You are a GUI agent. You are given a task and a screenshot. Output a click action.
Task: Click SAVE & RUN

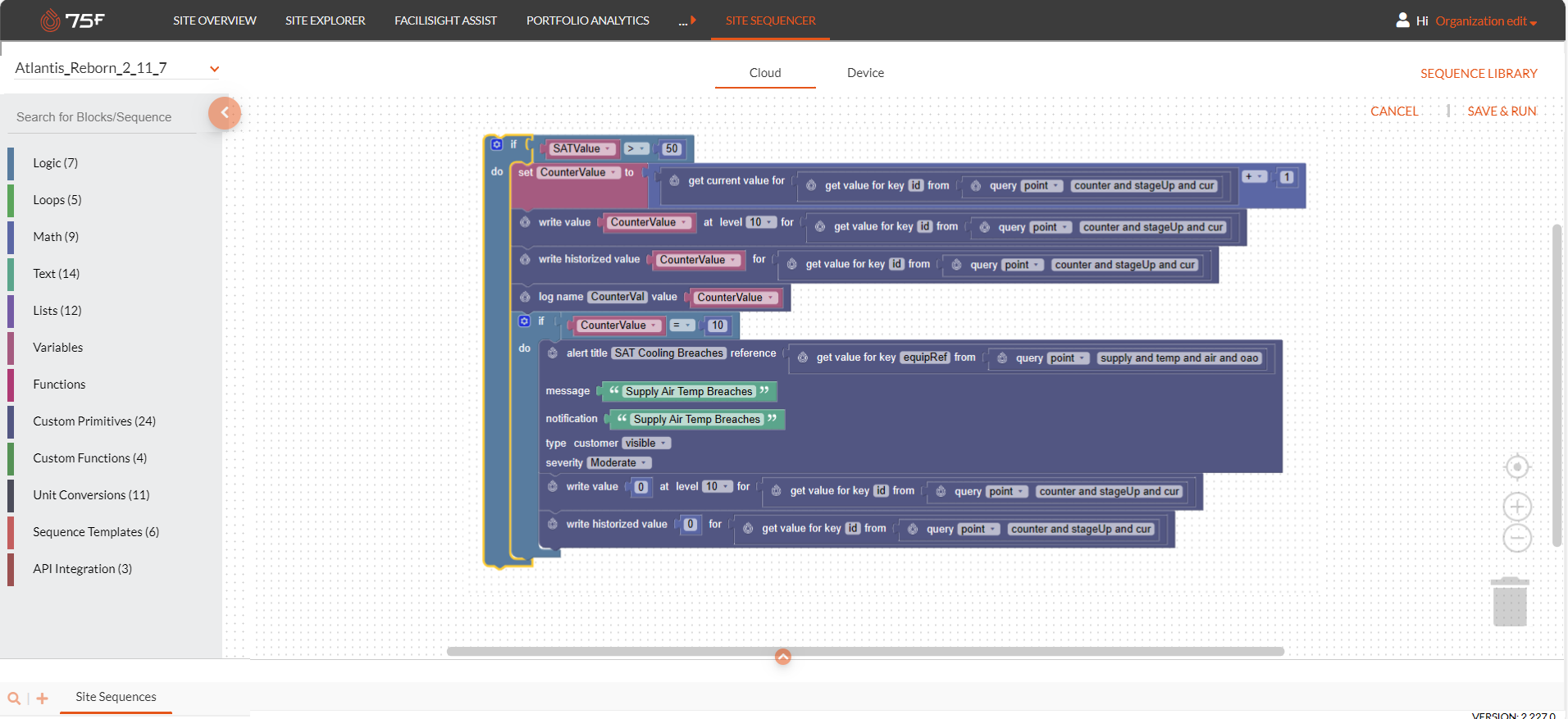1502,111
